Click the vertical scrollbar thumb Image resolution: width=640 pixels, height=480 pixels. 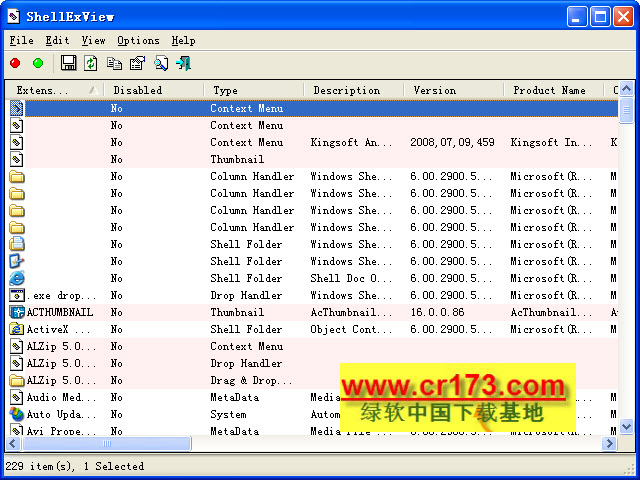[x=627, y=110]
